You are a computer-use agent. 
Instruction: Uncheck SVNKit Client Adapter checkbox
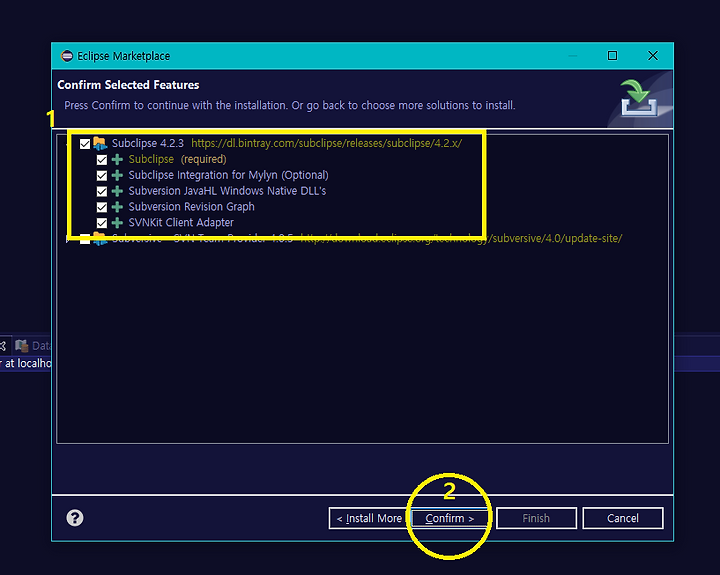coord(101,223)
